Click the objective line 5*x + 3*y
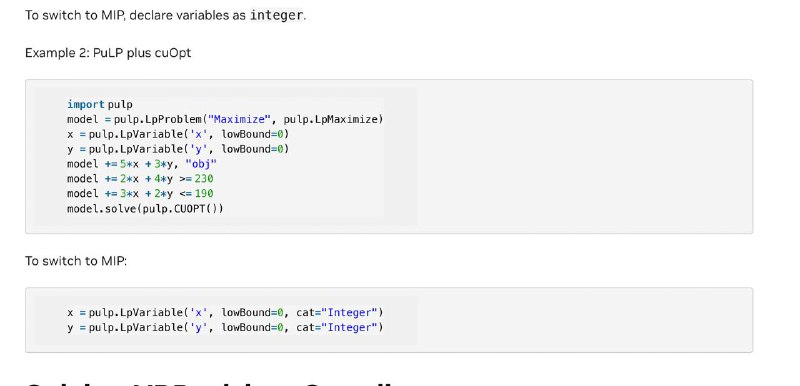800x386 pixels. (142, 164)
